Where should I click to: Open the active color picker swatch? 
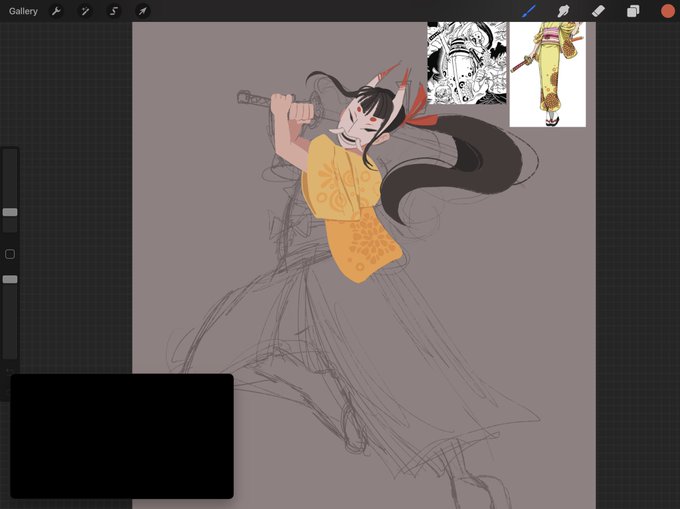667,11
